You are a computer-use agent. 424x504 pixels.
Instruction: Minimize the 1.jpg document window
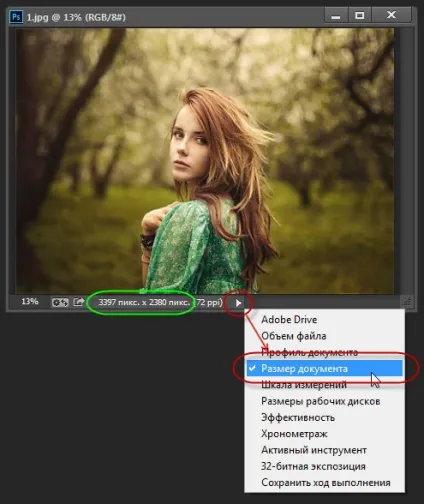336,15
